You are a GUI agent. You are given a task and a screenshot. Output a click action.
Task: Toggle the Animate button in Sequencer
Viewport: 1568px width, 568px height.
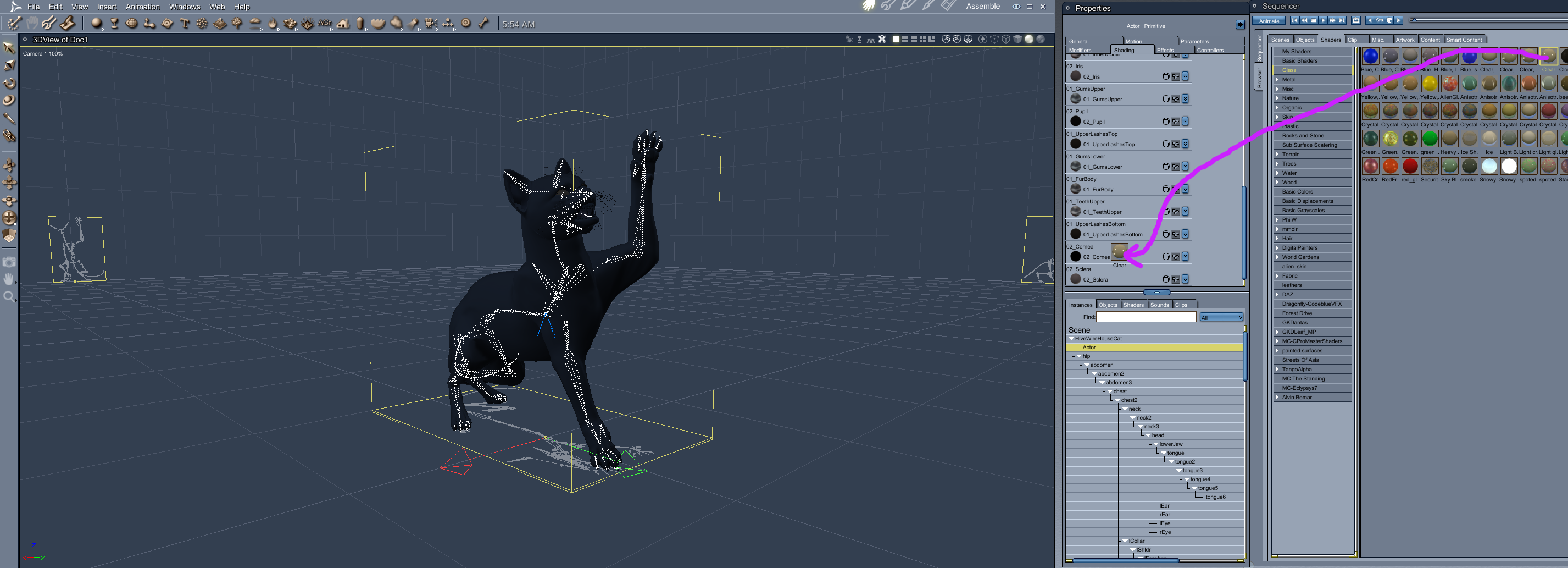click(1269, 21)
